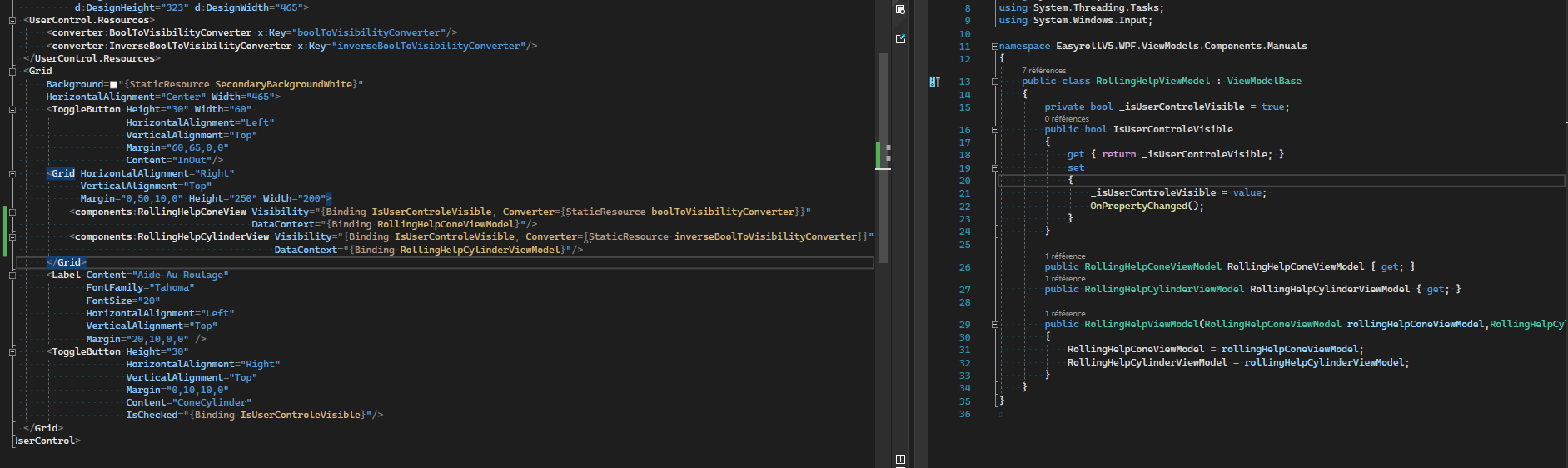Click the vertical split icon below XAML scrollbar

(900, 460)
